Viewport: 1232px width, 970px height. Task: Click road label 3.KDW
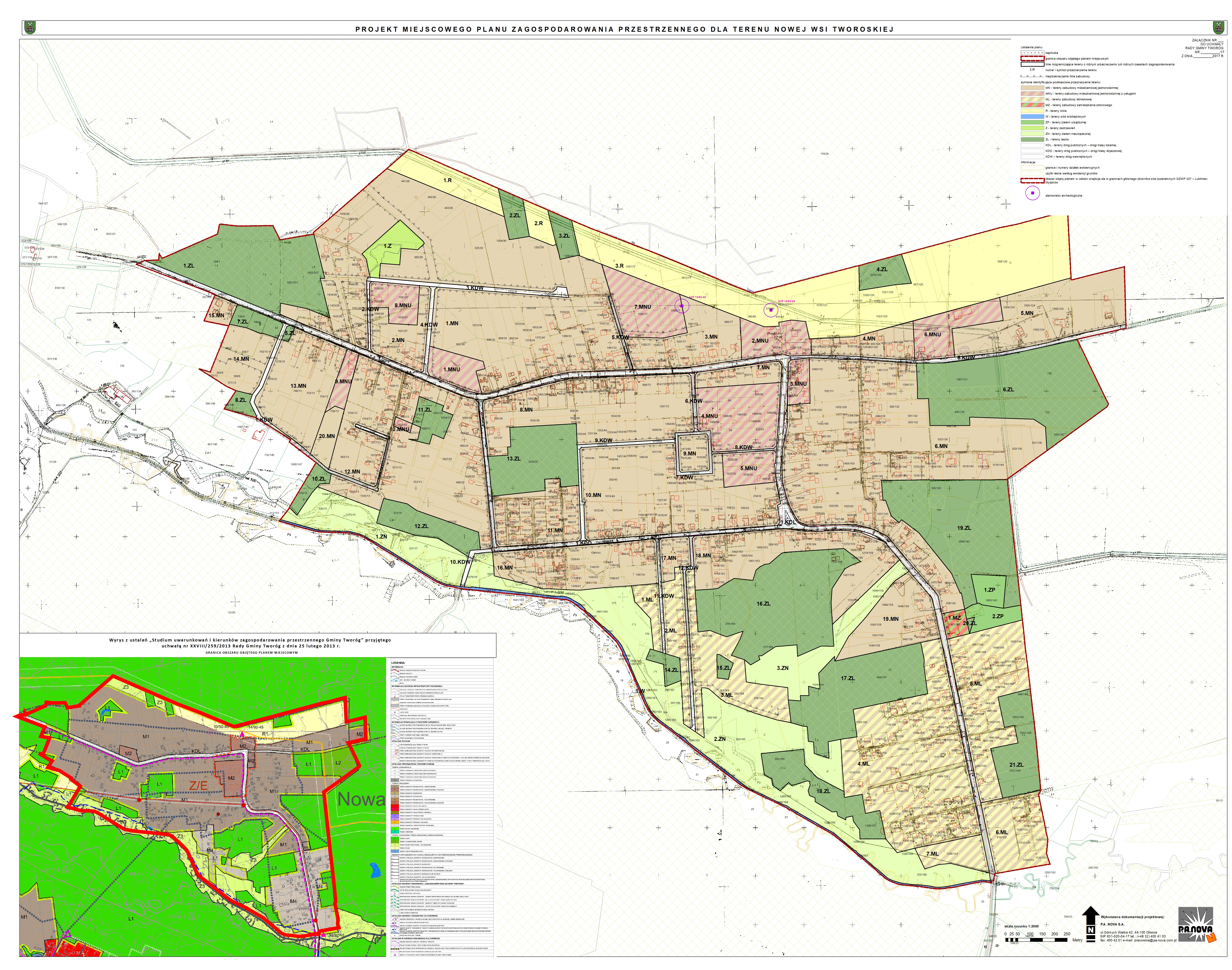[475, 288]
